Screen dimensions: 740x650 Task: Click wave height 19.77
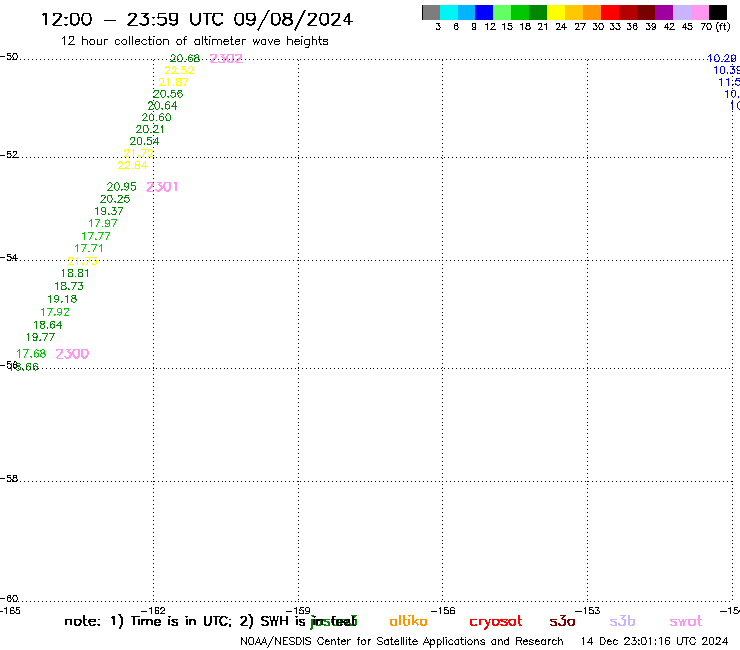(x=41, y=338)
